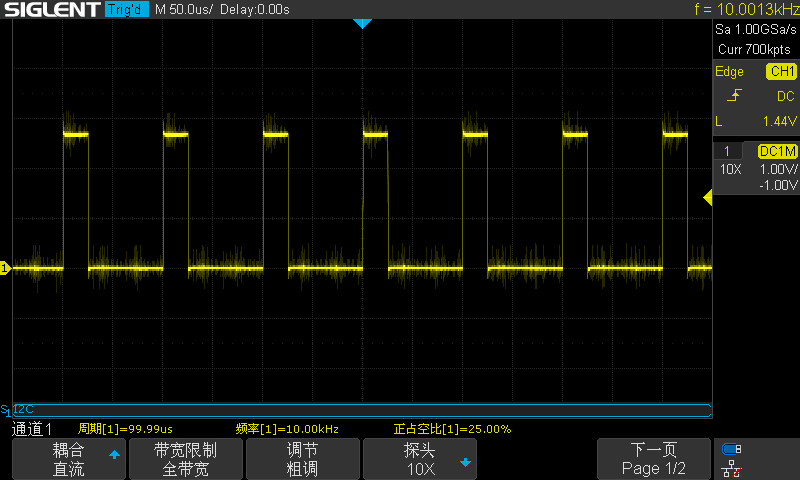This screenshot has height=480, width=800.
Task: Click the USB device status icon
Action: 732,449
